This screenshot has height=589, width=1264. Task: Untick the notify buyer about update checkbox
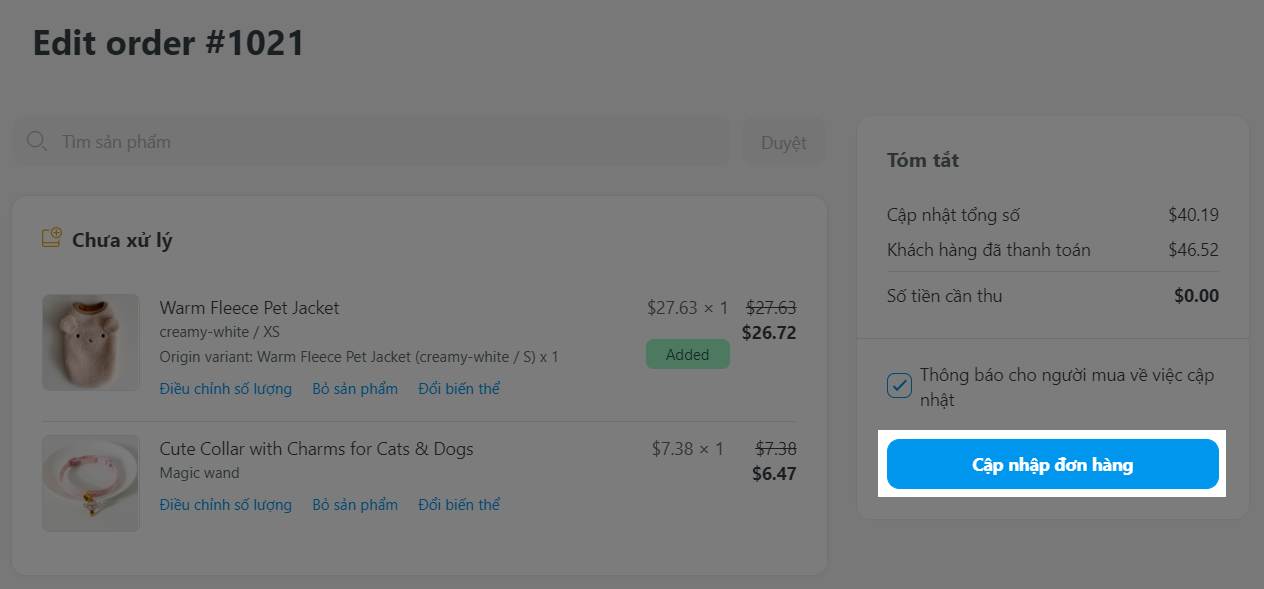pyautogui.click(x=900, y=385)
